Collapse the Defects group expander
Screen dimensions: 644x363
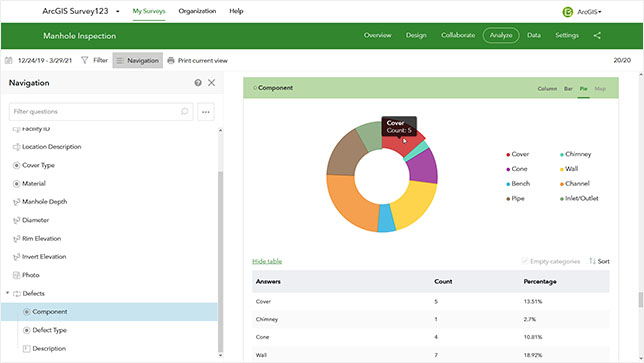coord(7,293)
